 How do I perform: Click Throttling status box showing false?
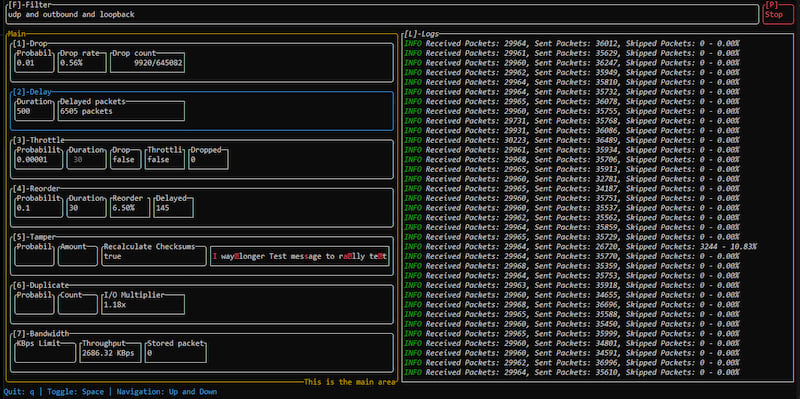pyautogui.click(x=165, y=159)
